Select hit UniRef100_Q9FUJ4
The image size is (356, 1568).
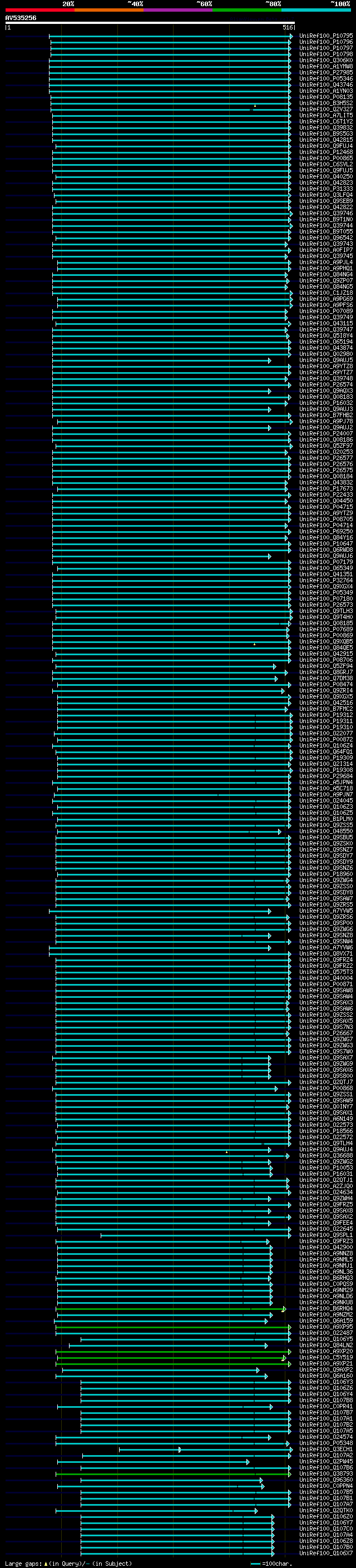tap(326, 146)
